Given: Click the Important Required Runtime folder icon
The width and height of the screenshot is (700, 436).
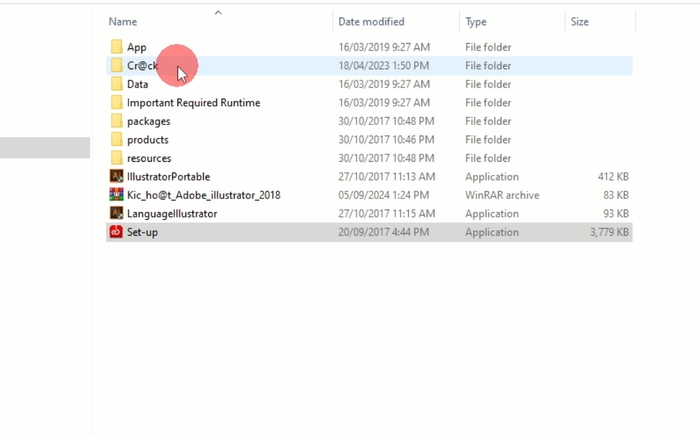Looking at the screenshot, I should tap(117, 103).
